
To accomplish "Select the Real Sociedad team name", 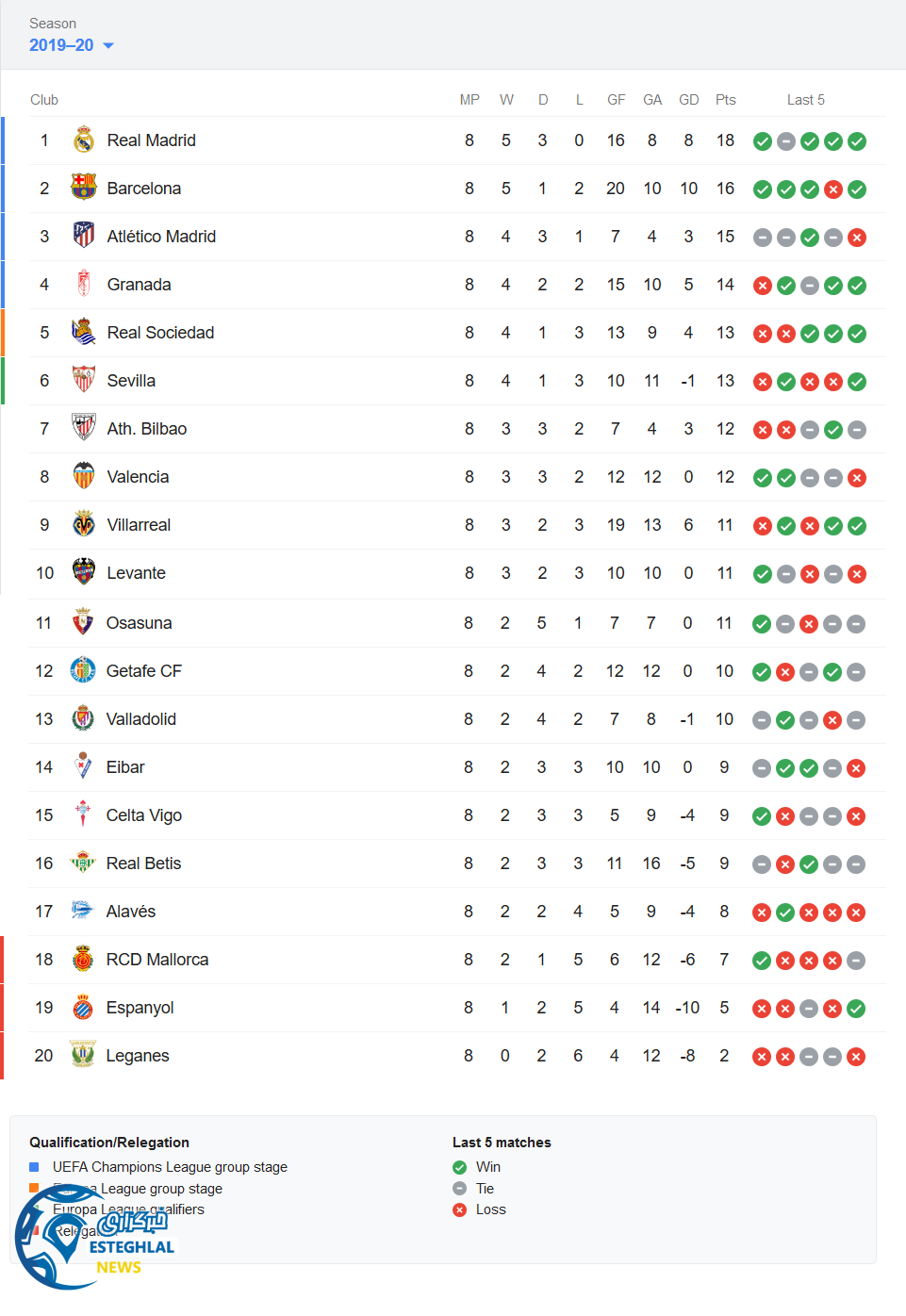I will (160, 333).
